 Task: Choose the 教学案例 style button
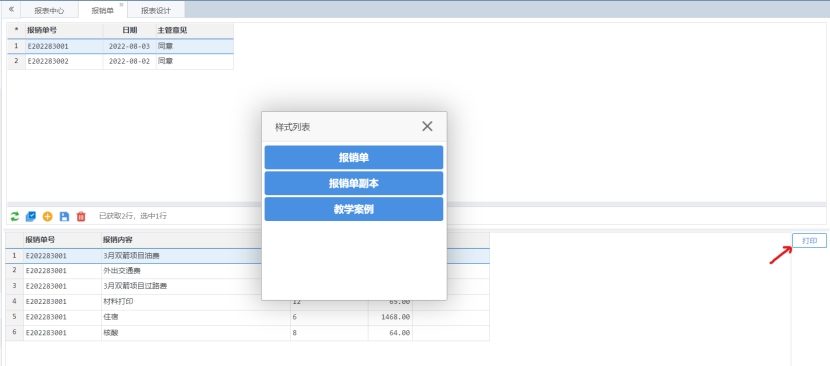click(354, 209)
